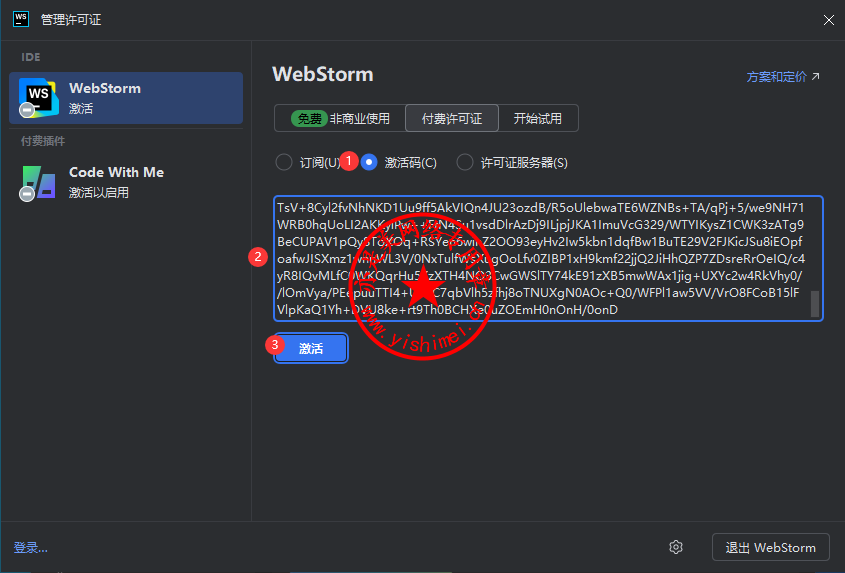
Task: Switch to free non-commercial use tab
Action: (x=340, y=118)
